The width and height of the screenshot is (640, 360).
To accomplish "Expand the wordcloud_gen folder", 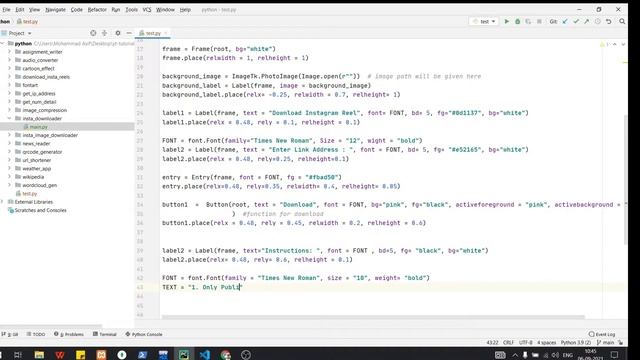I will click(x=9, y=185).
